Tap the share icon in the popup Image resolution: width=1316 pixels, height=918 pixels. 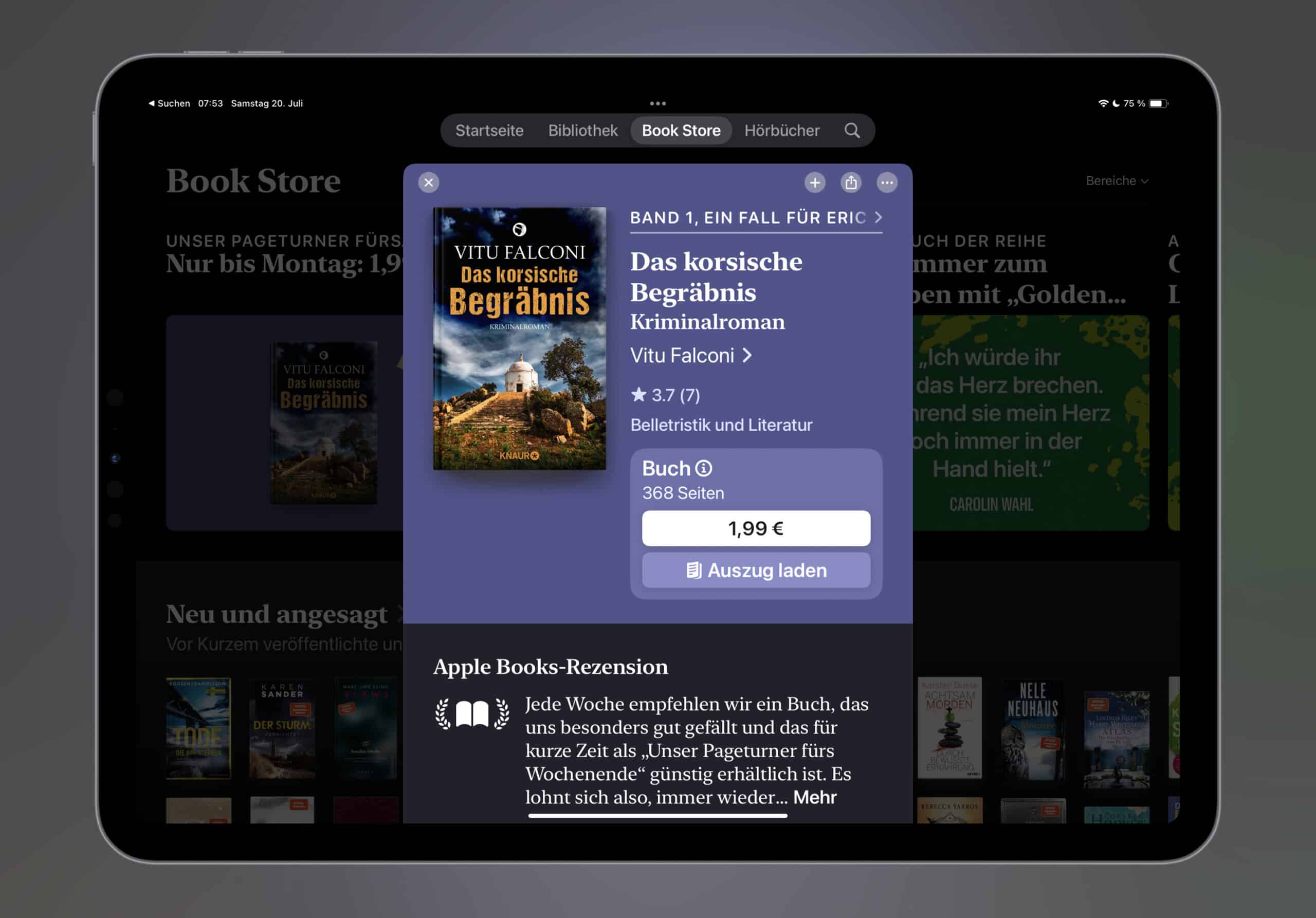[x=851, y=183]
